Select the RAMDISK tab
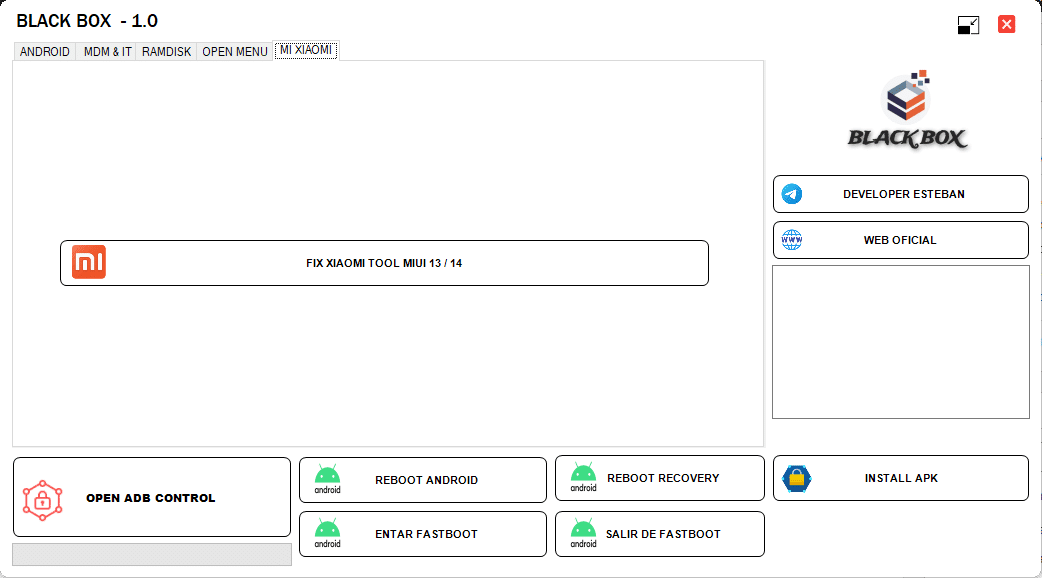The width and height of the screenshot is (1042, 578). click(x=166, y=51)
